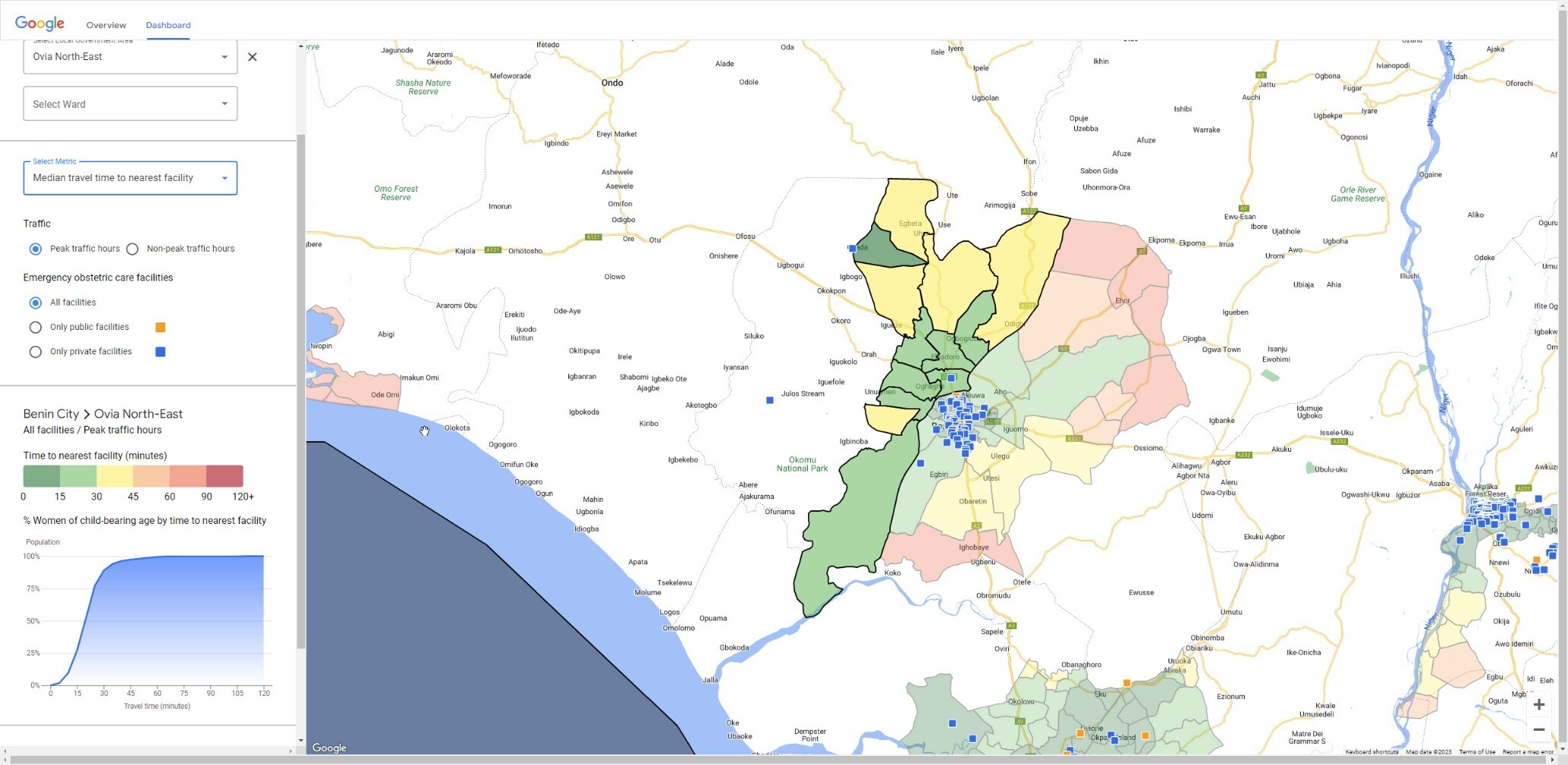This screenshot has width=1568, height=765.
Task: Clear the Ovia North-East selection with X
Action: 253,57
